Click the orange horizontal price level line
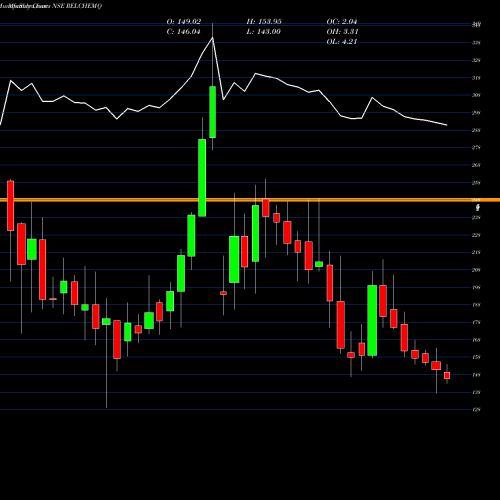The height and width of the screenshot is (500, 500). pyautogui.click(x=250, y=200)
